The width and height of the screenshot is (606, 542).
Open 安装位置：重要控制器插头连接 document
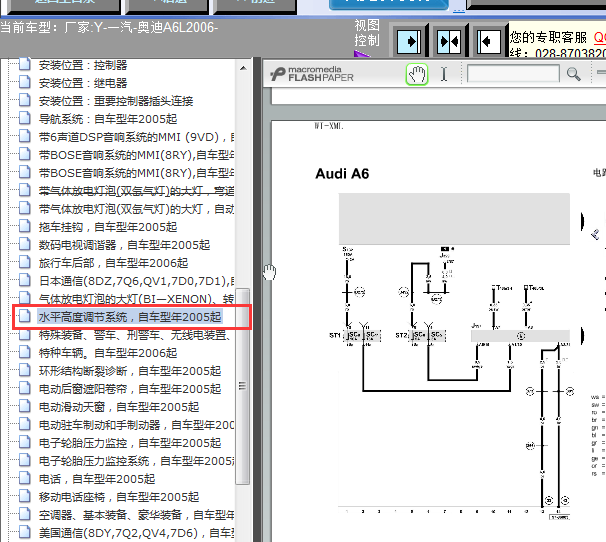(x=116, y=101)
